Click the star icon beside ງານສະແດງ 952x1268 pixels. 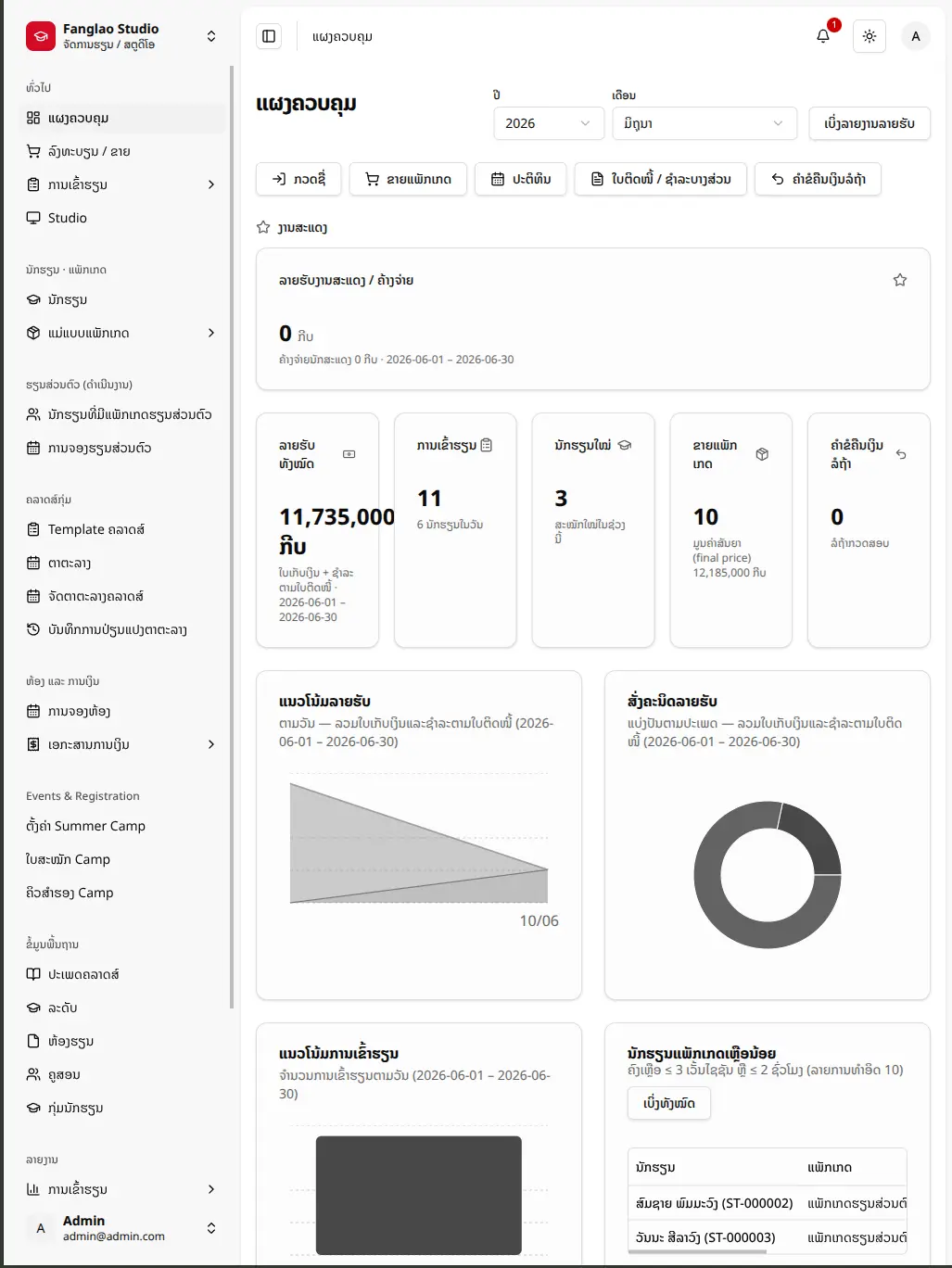click(x=263, y=227)
